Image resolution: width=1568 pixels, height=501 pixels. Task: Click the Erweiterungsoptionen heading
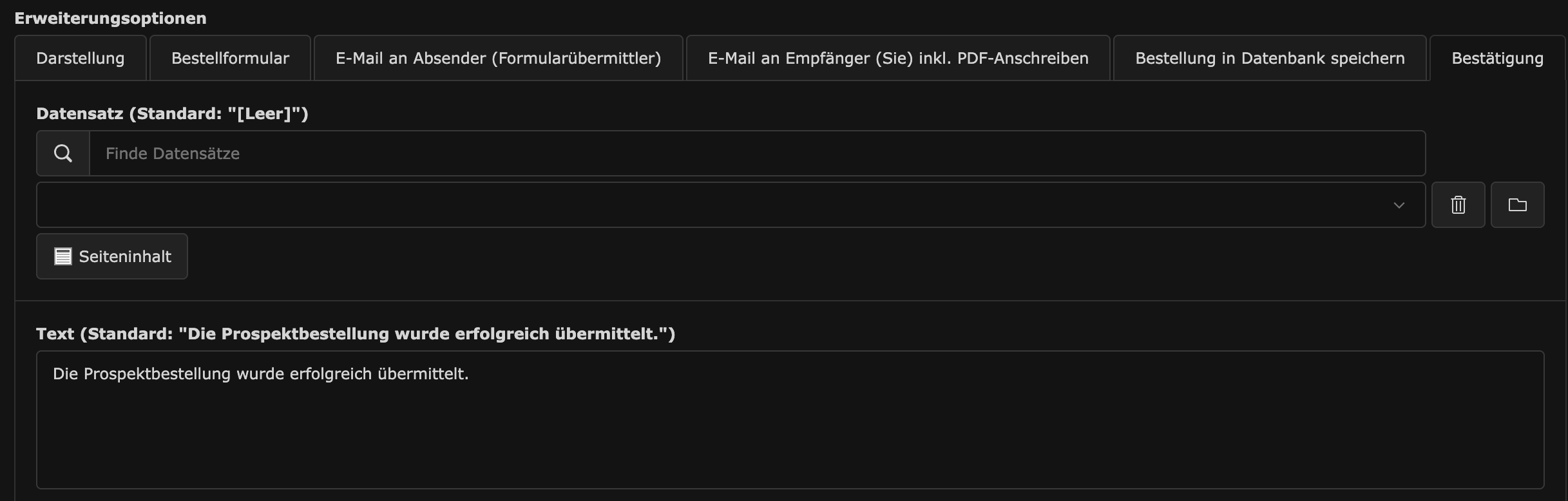(110, 18)
